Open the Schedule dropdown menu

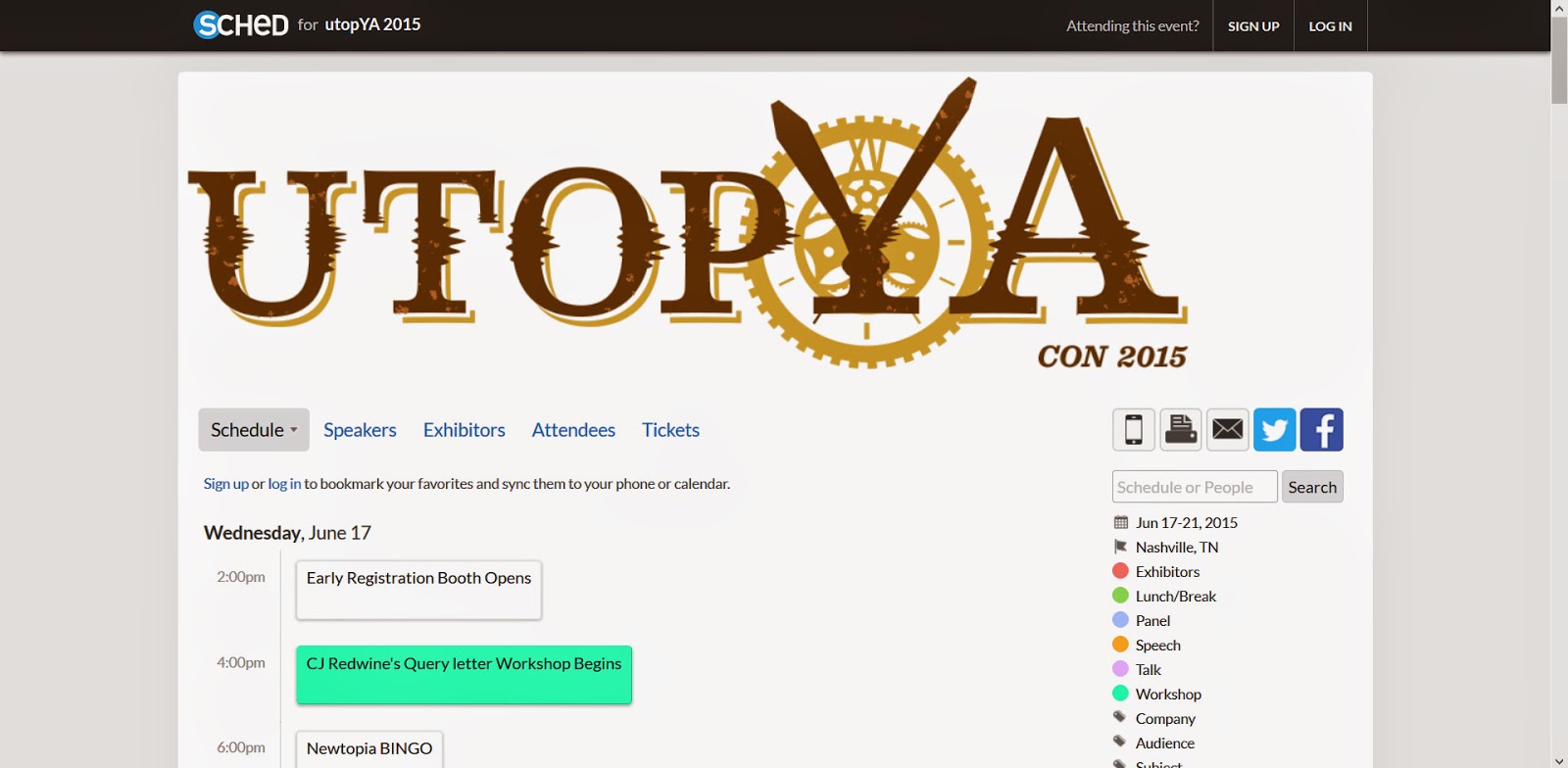[x=254, y=430]
